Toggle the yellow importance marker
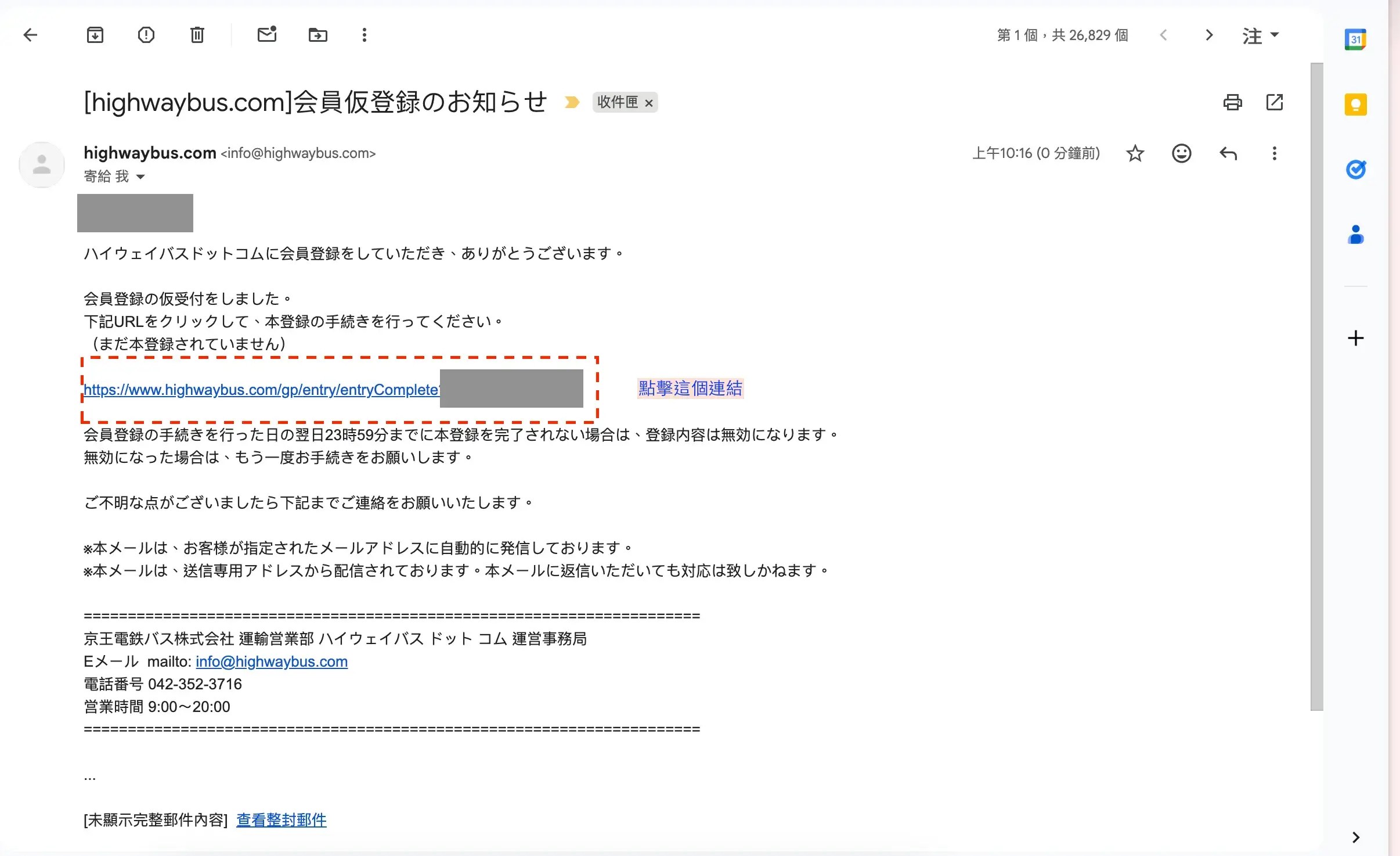Screen dimensions: 1400x856 (572, 102)
